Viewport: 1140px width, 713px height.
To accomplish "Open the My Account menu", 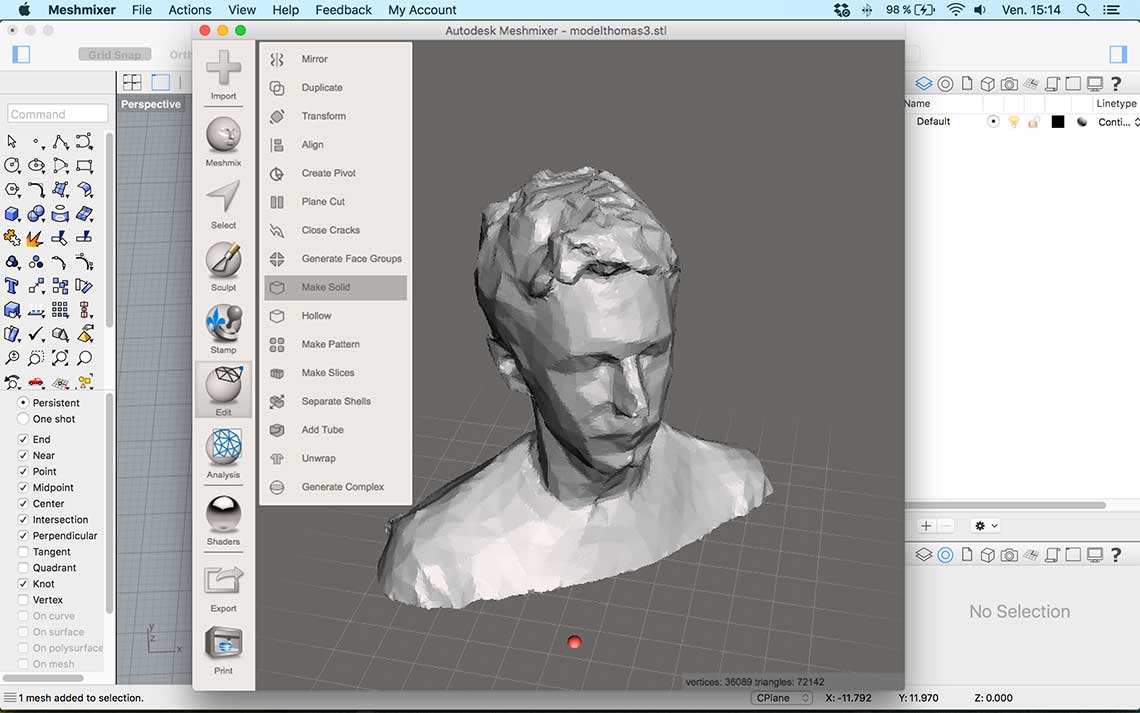I will point(422,9).
